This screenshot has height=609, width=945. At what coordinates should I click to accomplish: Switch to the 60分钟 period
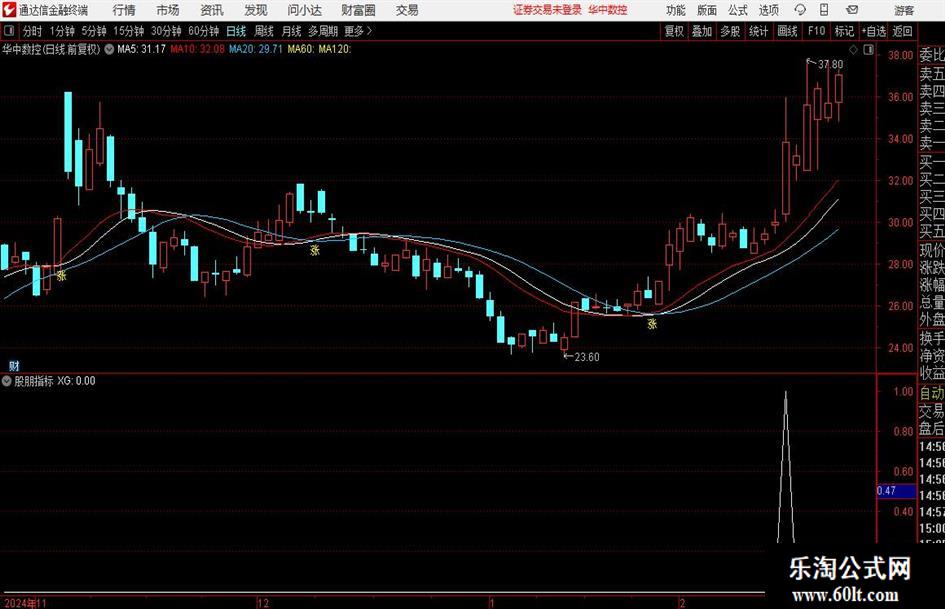203,31
